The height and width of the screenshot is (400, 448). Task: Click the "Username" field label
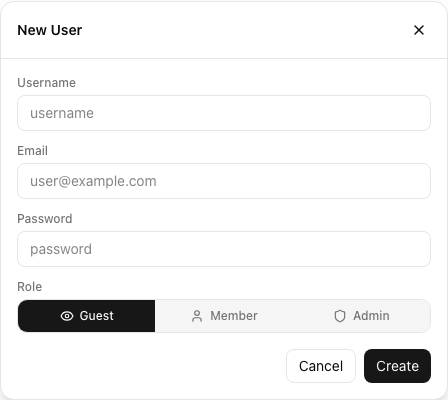click(x=46, y=83)
